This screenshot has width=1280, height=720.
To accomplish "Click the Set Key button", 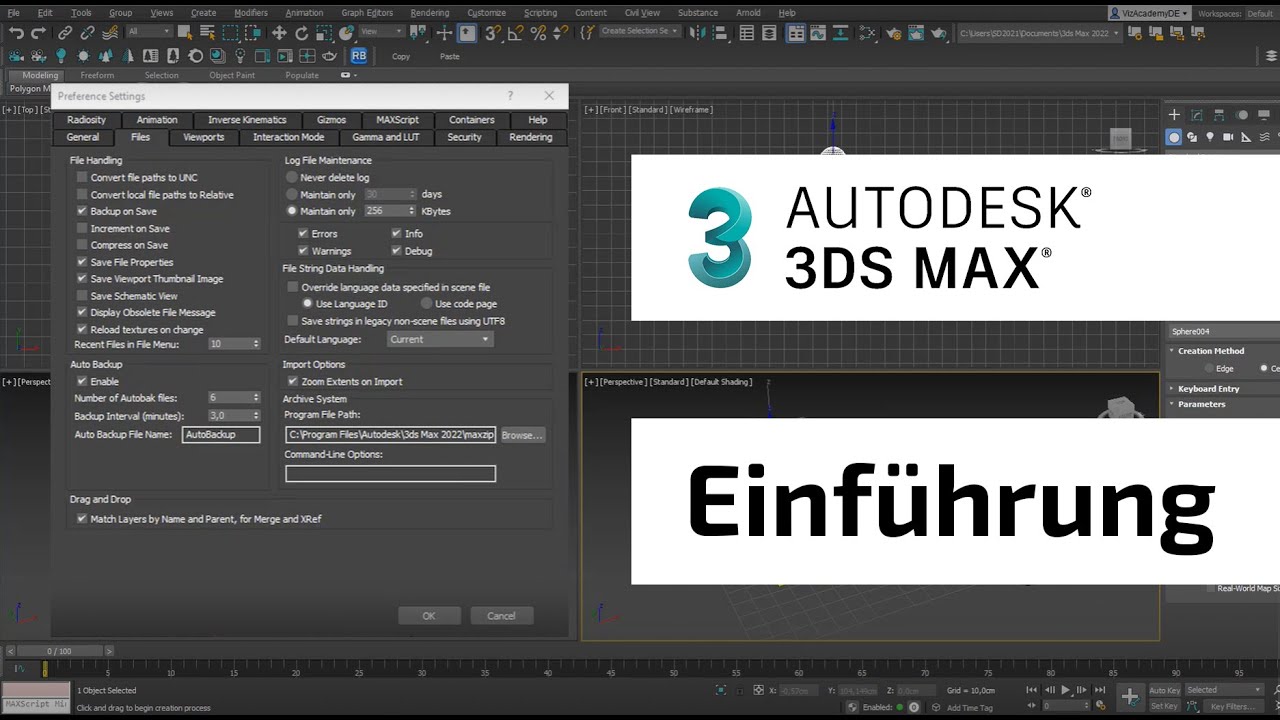I will pos(1164,706).
